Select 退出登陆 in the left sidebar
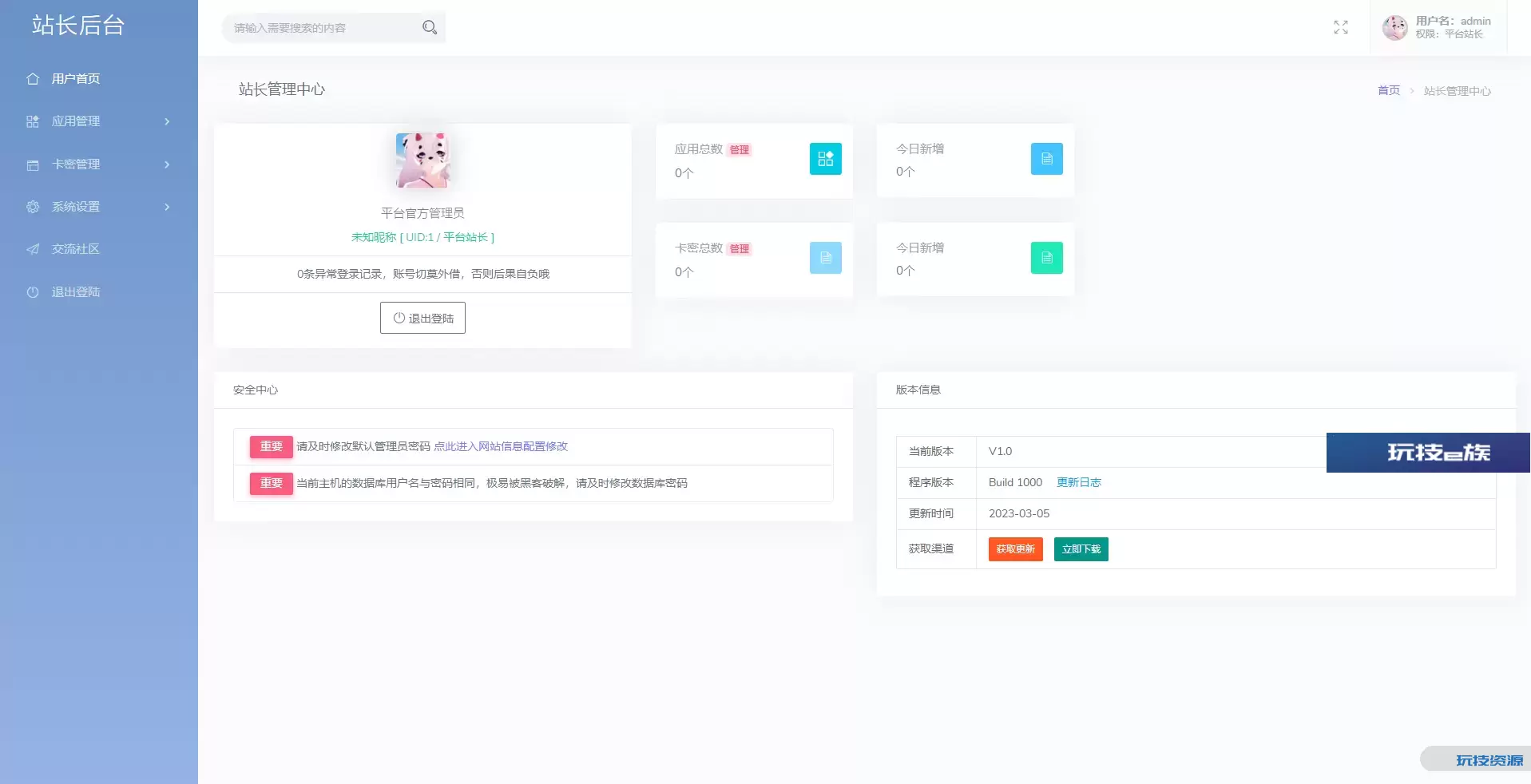Screen dimensions: 1531x784 [75, 292]
